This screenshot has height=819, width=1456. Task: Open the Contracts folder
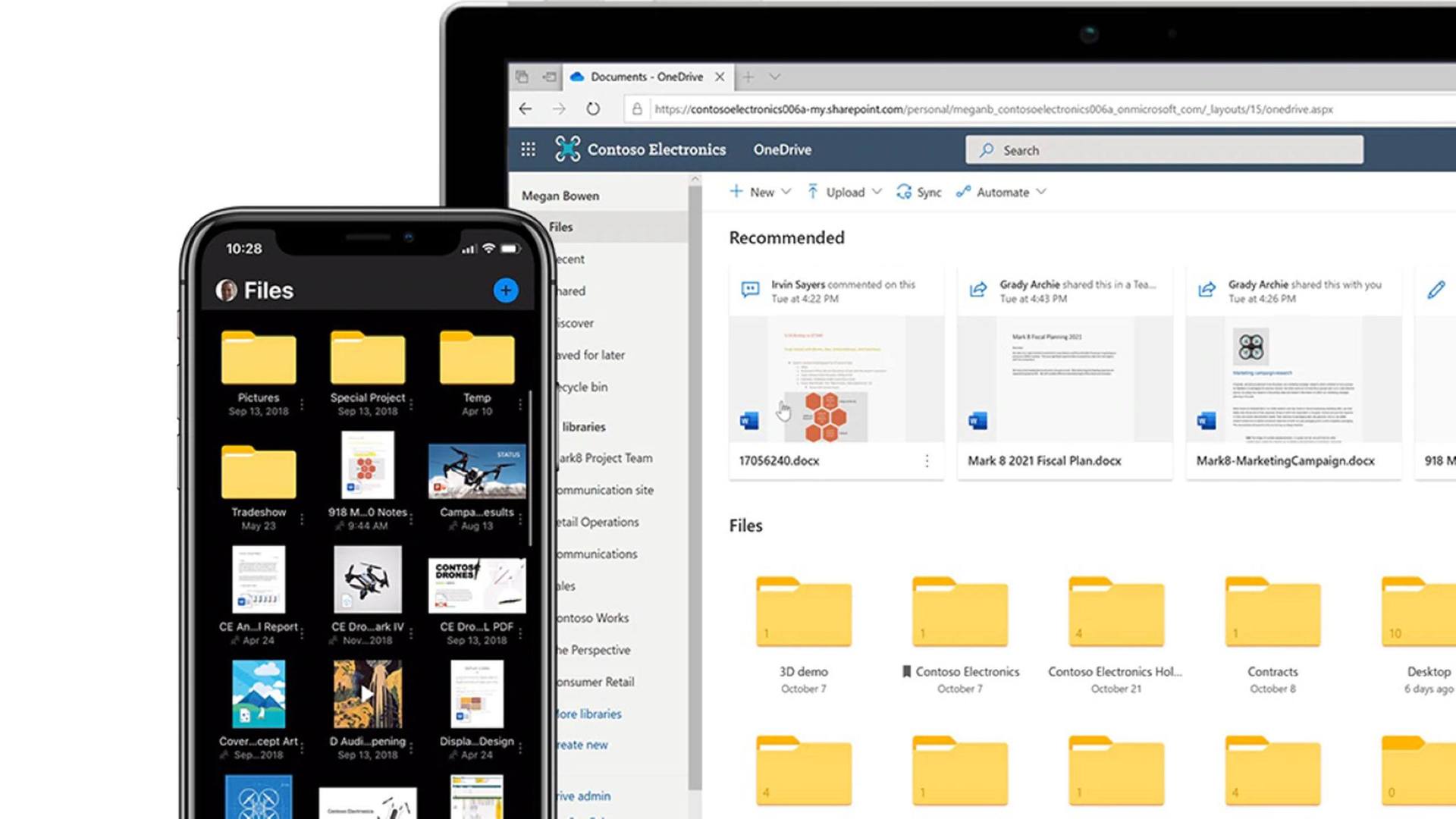[x=1272, y=611]
